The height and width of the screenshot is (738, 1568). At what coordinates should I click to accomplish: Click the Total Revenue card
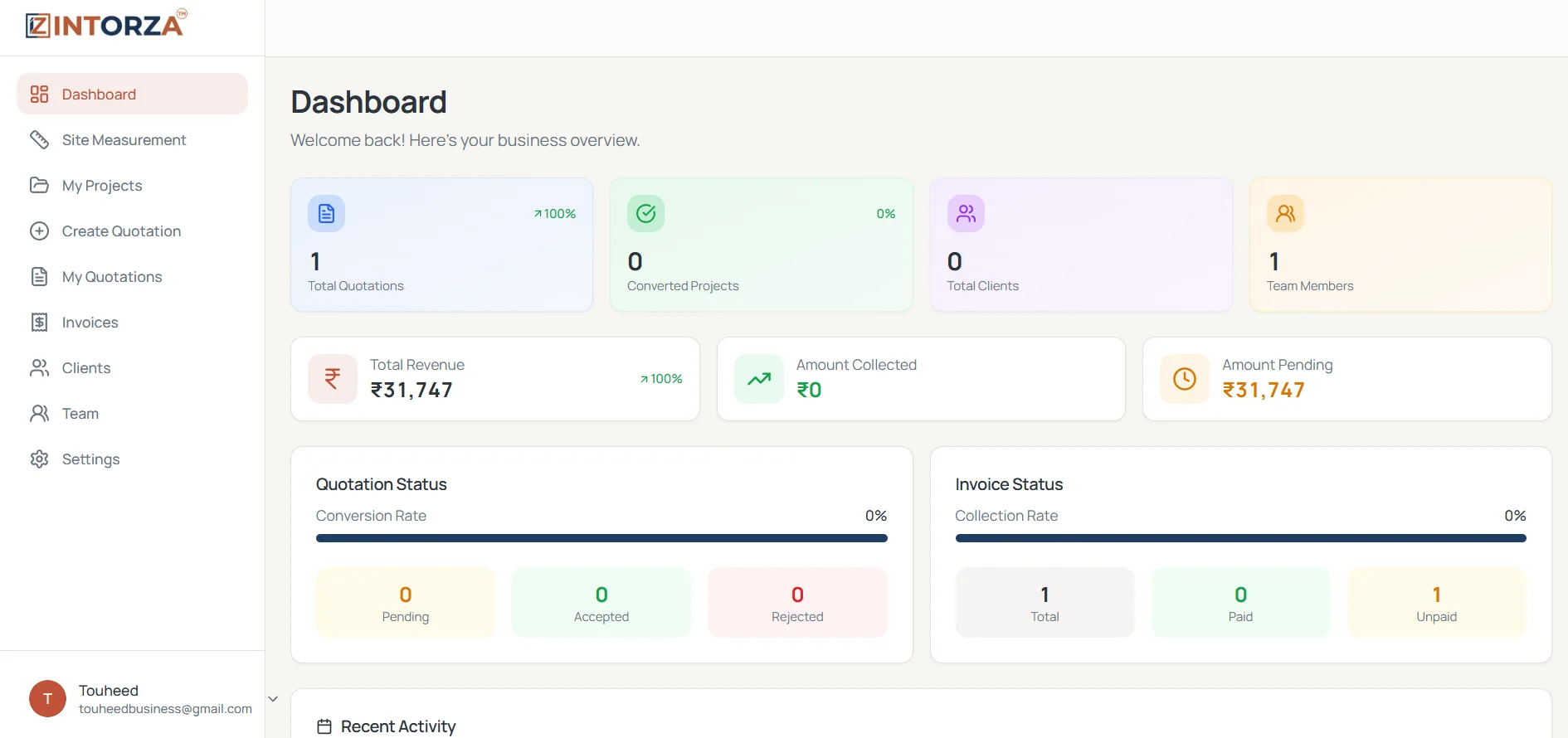[495, 379]
